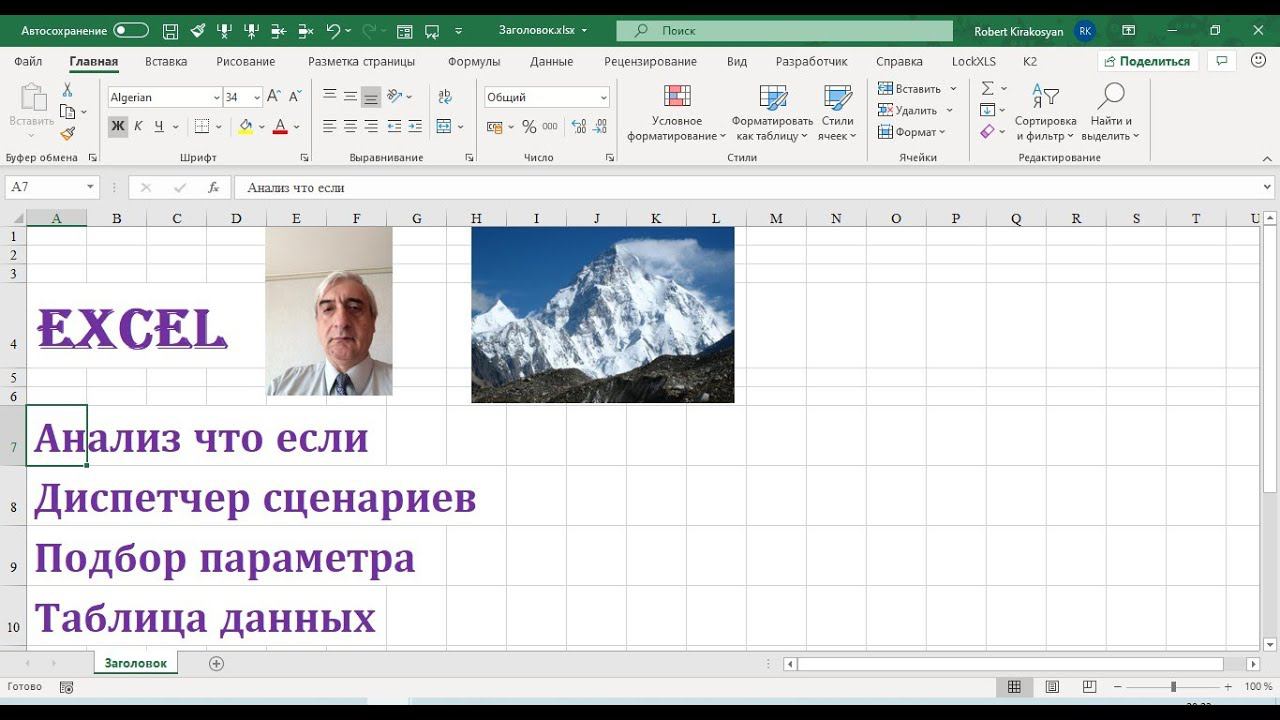The height and width of the screenshot is (720, 1280).
Task: Center text horizontally
Action: (x=350, y=126)
